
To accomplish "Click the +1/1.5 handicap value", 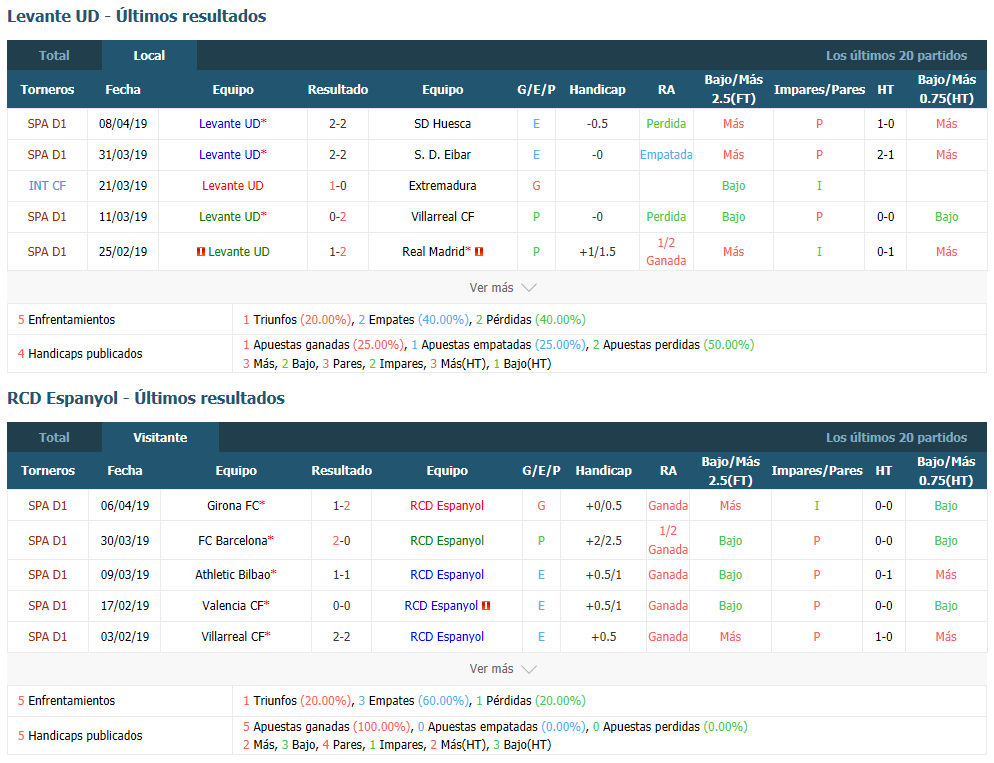I will [x=597, y=252].
